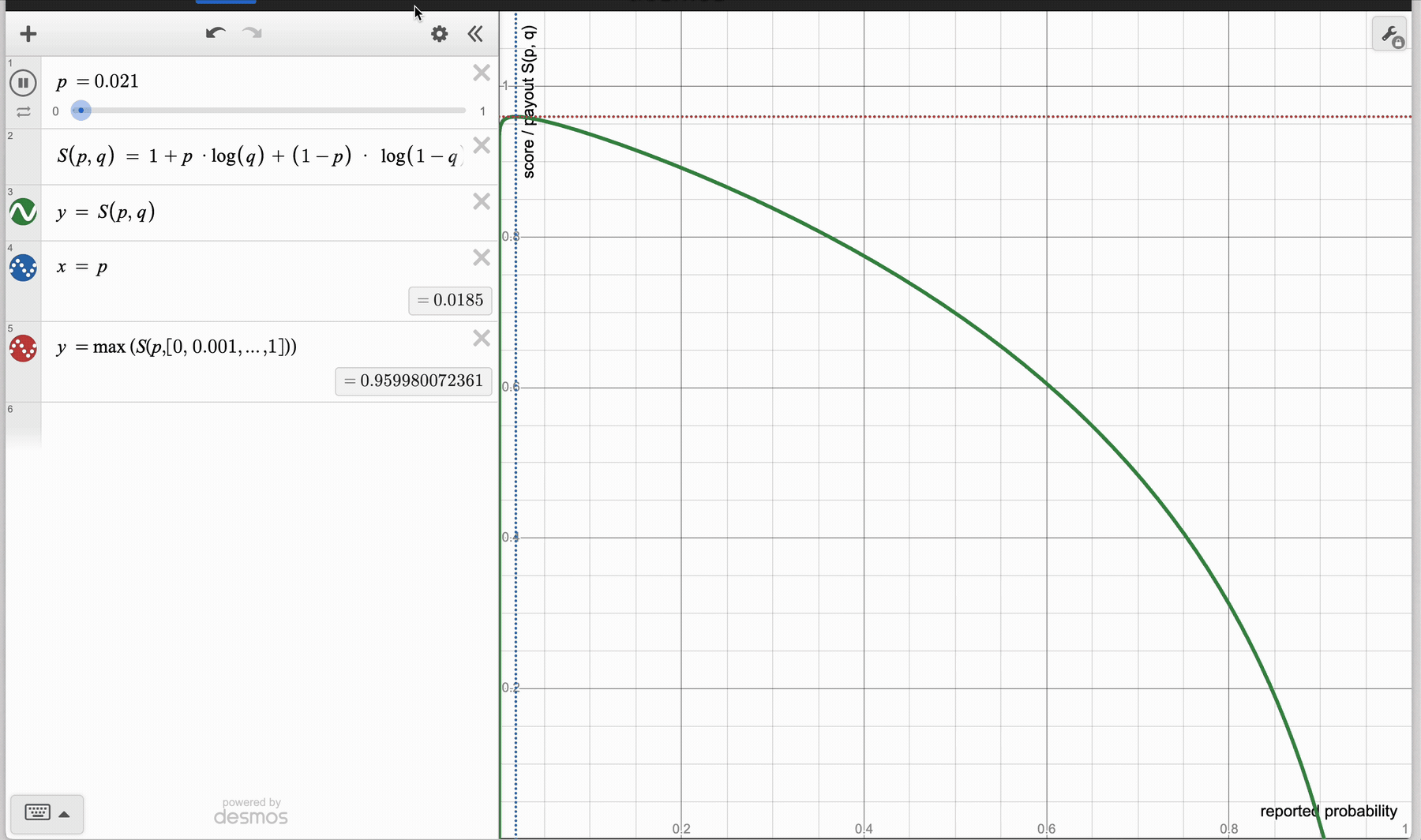Edit the slider upper bound 1
The image size is (1421, 840).
click(x=482, y=111)
